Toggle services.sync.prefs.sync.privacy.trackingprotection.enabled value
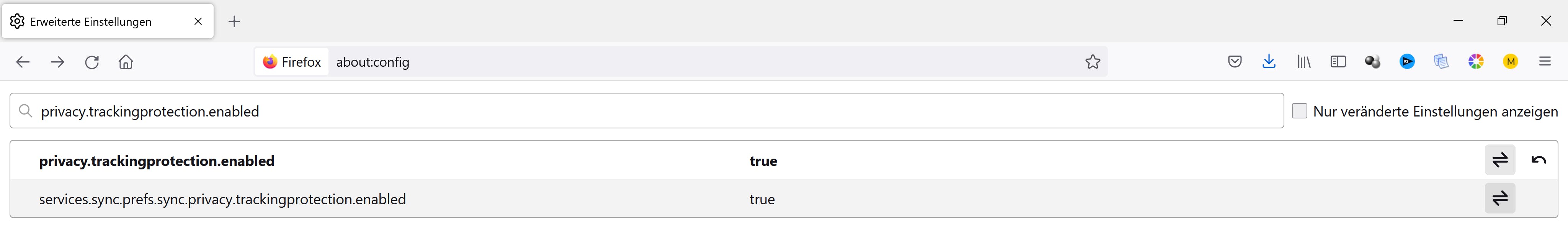 coord(1500,198)
